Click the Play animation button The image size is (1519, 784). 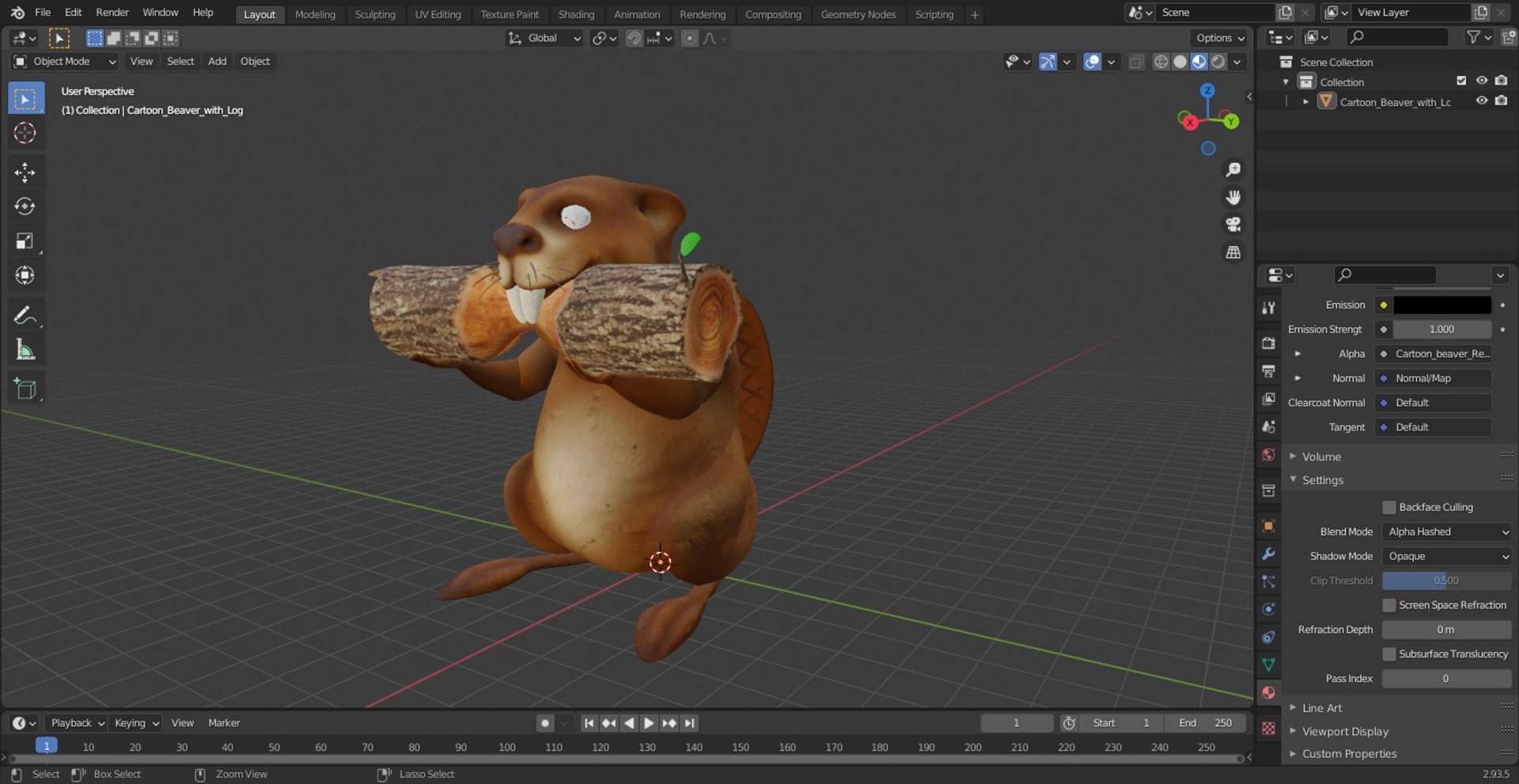click(649, 723)
